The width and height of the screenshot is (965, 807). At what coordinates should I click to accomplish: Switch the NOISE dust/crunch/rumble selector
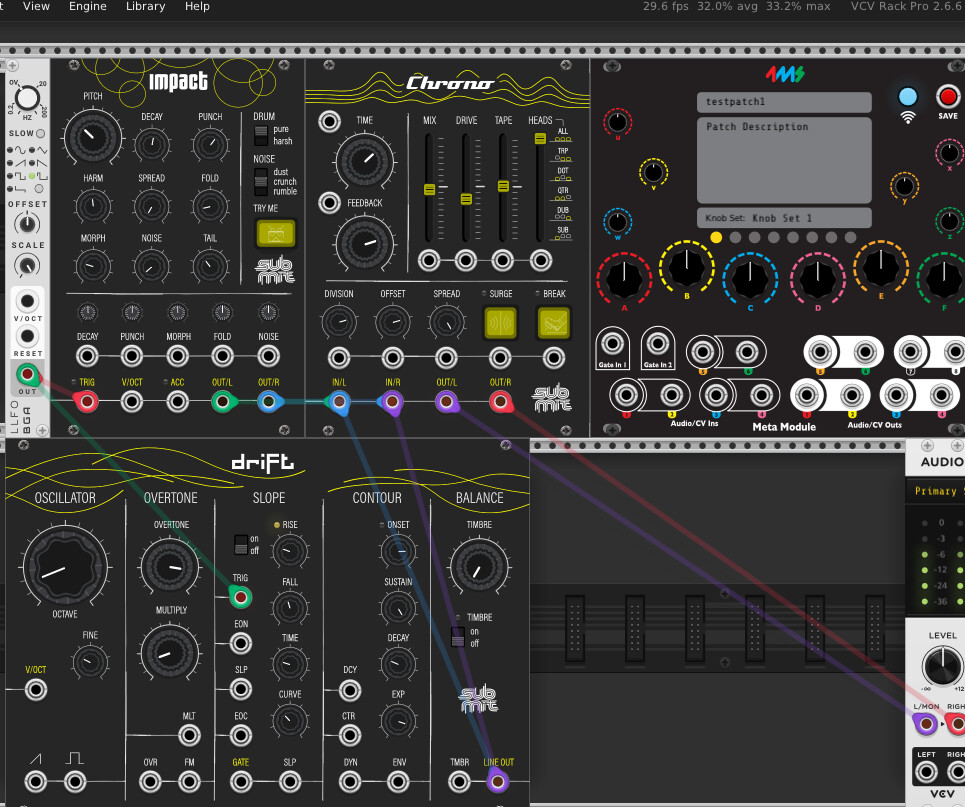pyautogui.click(x=261, y=182)
